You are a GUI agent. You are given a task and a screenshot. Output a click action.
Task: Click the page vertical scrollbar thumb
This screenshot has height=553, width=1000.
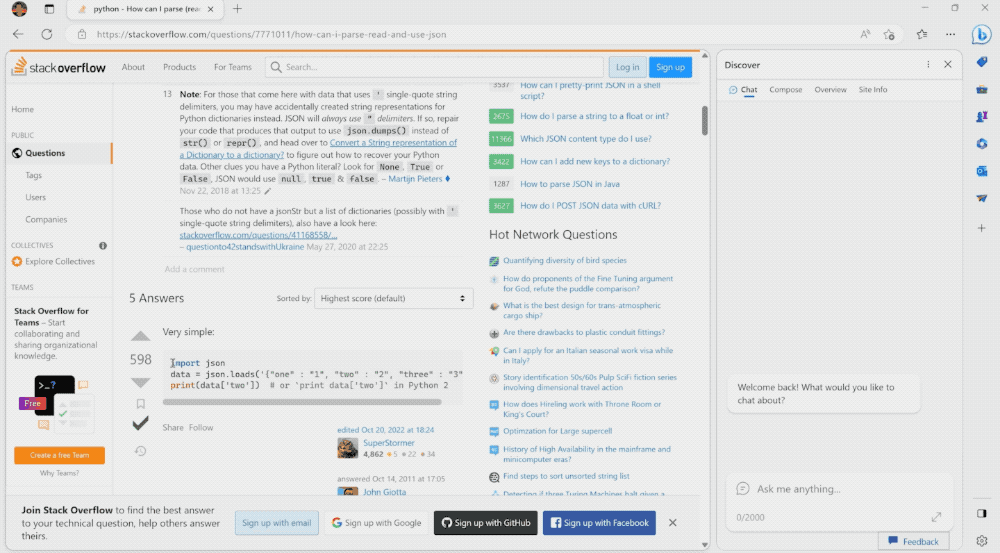tap(705, 121)
